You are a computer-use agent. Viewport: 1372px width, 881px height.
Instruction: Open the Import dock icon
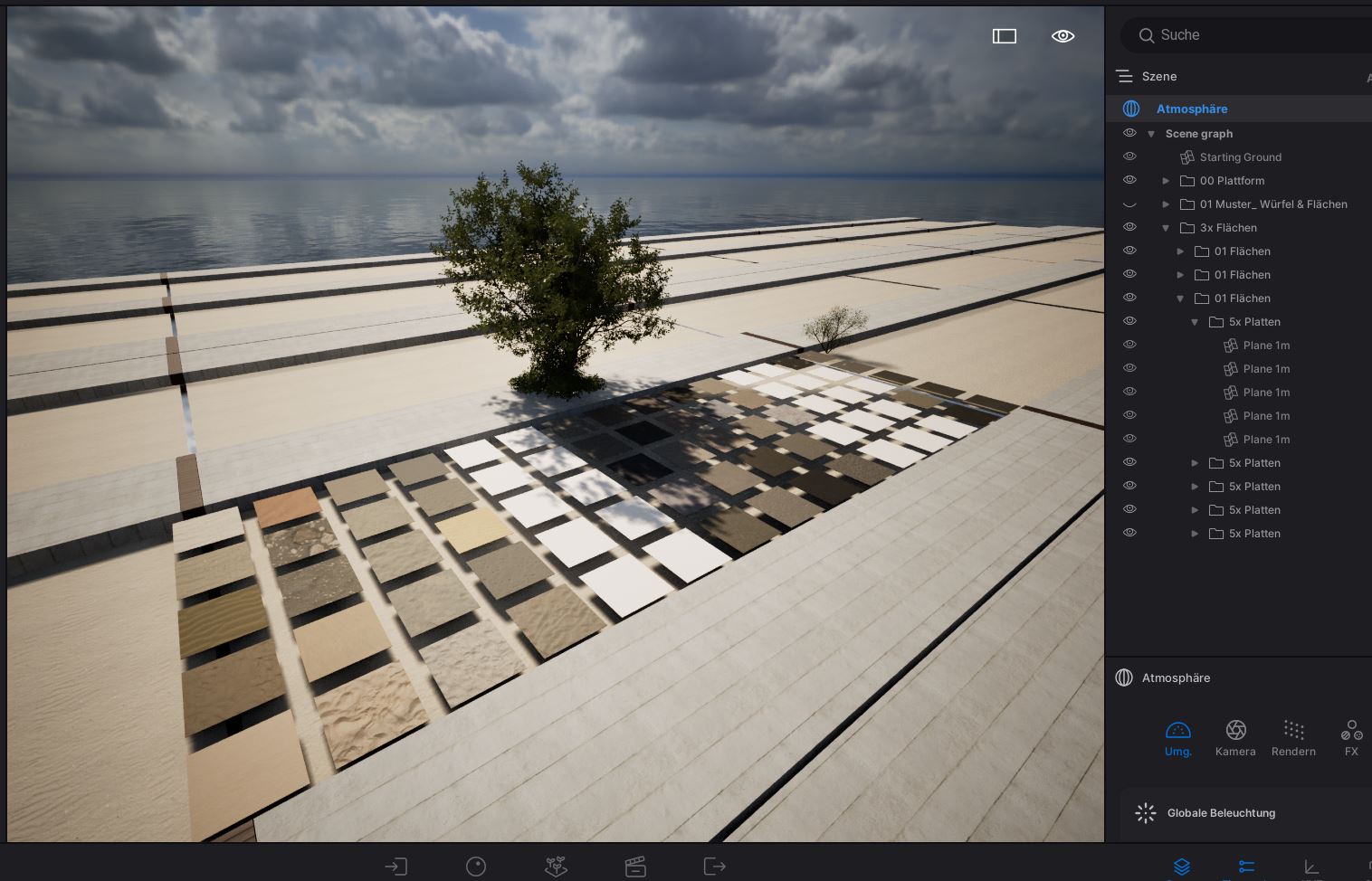[x=395, y=867]
